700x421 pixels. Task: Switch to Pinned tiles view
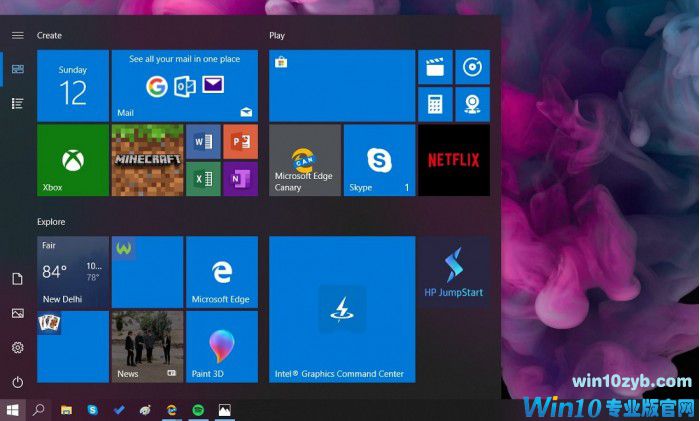[17, 69]
